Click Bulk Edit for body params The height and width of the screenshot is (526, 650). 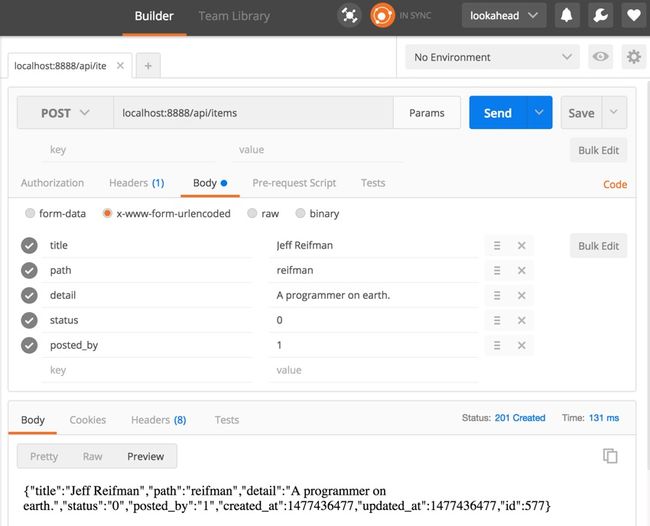(x=598, y=246)
